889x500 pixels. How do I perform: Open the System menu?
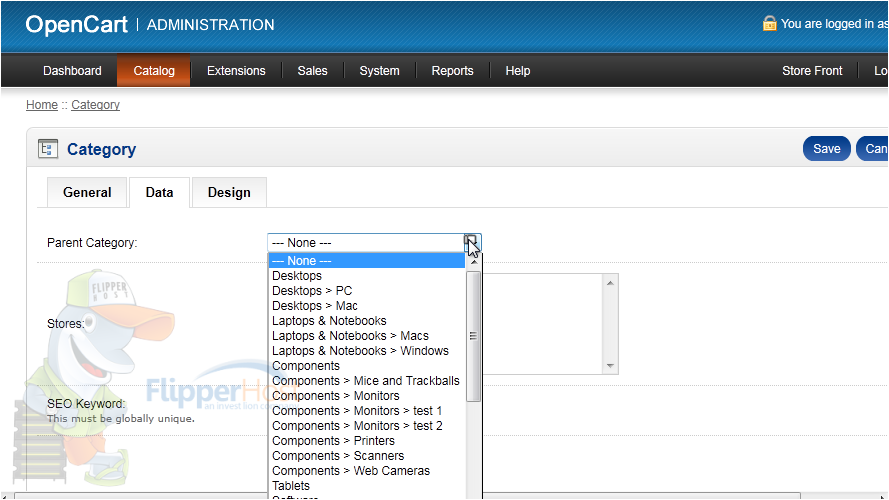coord(379,71)
